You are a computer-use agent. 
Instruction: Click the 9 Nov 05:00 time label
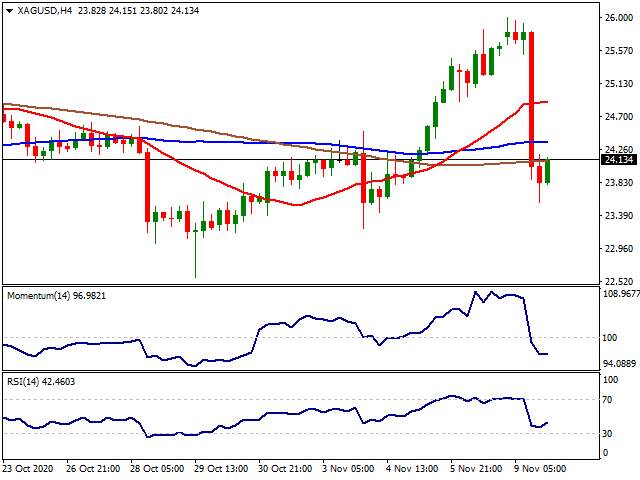542,468
